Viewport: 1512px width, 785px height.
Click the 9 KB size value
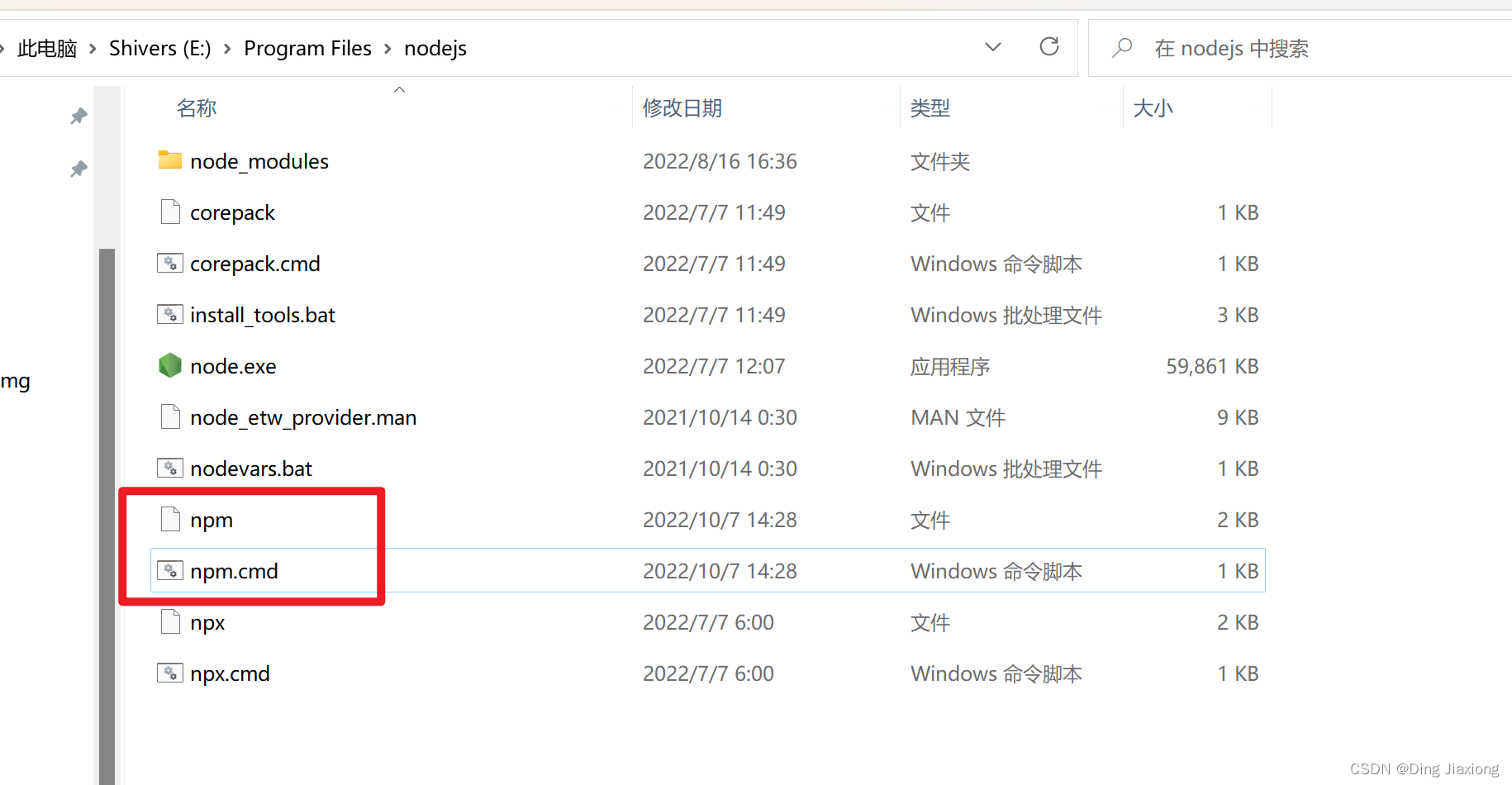(1238, 417)
